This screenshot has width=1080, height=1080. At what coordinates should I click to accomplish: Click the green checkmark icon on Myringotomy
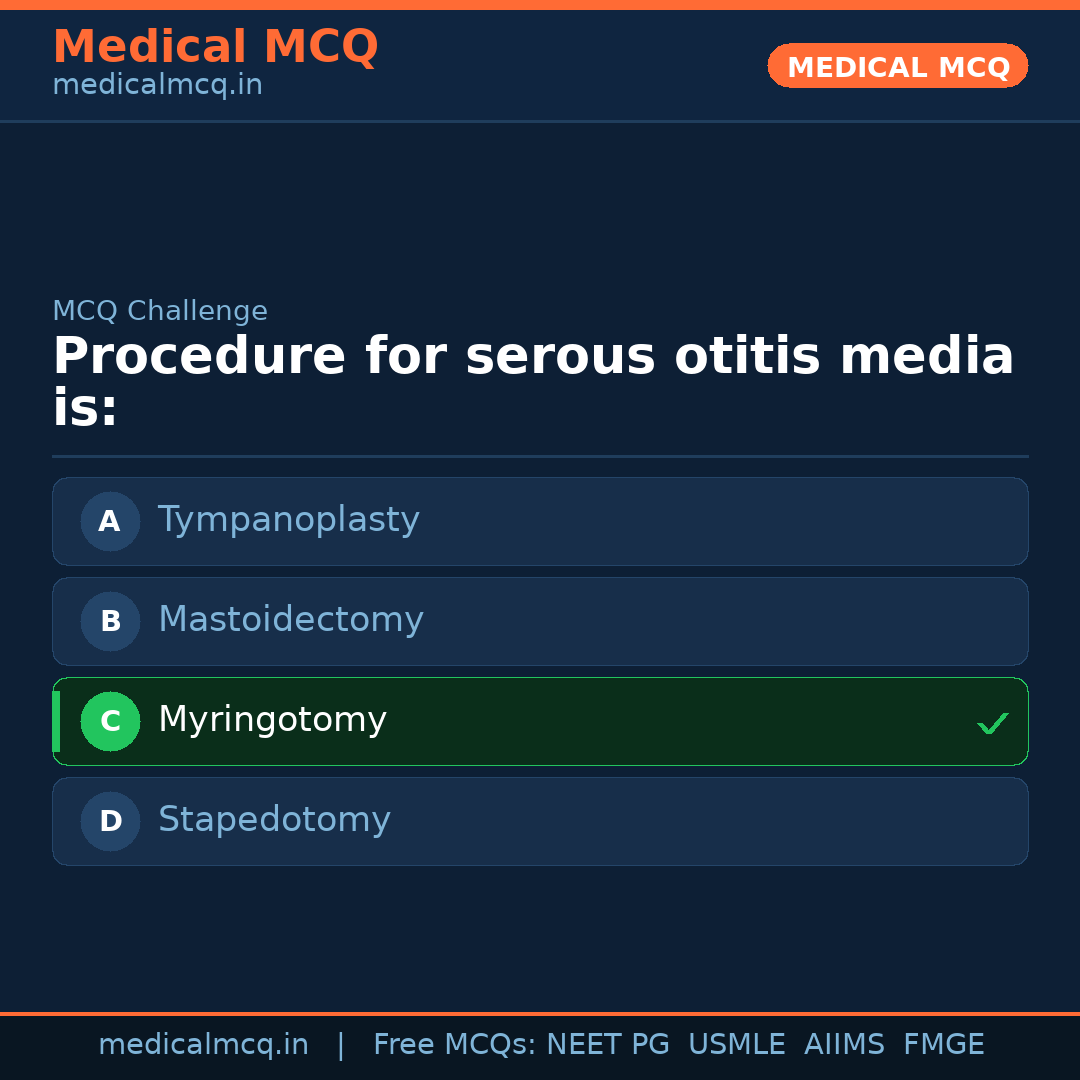pyautogui.click(x=993, y=722)
